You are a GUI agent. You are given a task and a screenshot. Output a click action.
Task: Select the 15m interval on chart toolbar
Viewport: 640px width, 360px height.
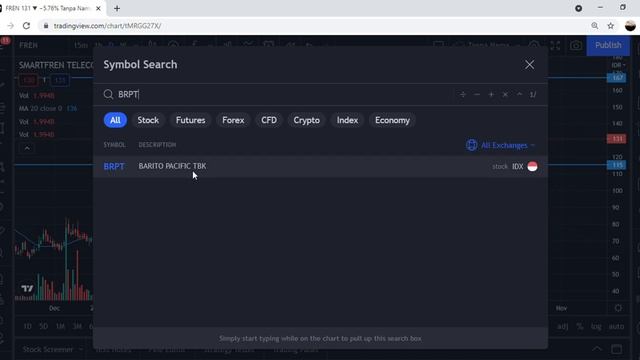pyautogui.click(x=81, y=45)
